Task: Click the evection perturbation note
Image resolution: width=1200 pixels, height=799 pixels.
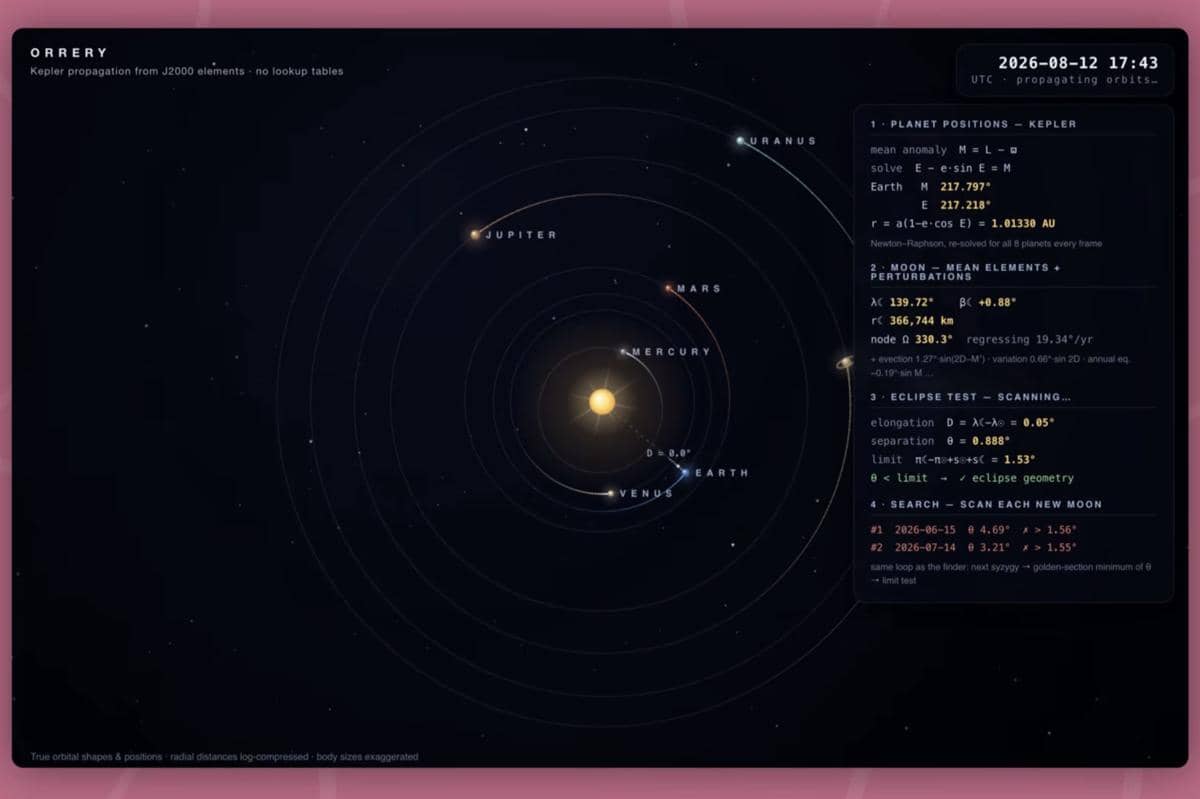Action: click(x=1000, y=366)
